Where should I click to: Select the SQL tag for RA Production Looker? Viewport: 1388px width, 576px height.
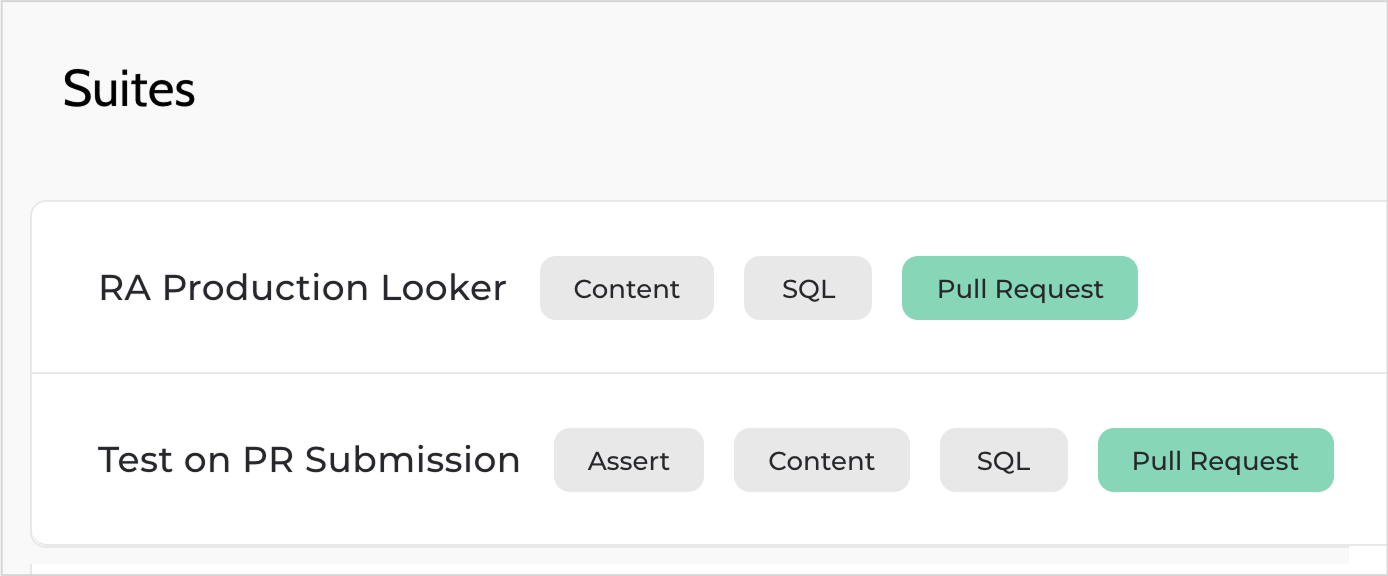click(x=808, y=289)
